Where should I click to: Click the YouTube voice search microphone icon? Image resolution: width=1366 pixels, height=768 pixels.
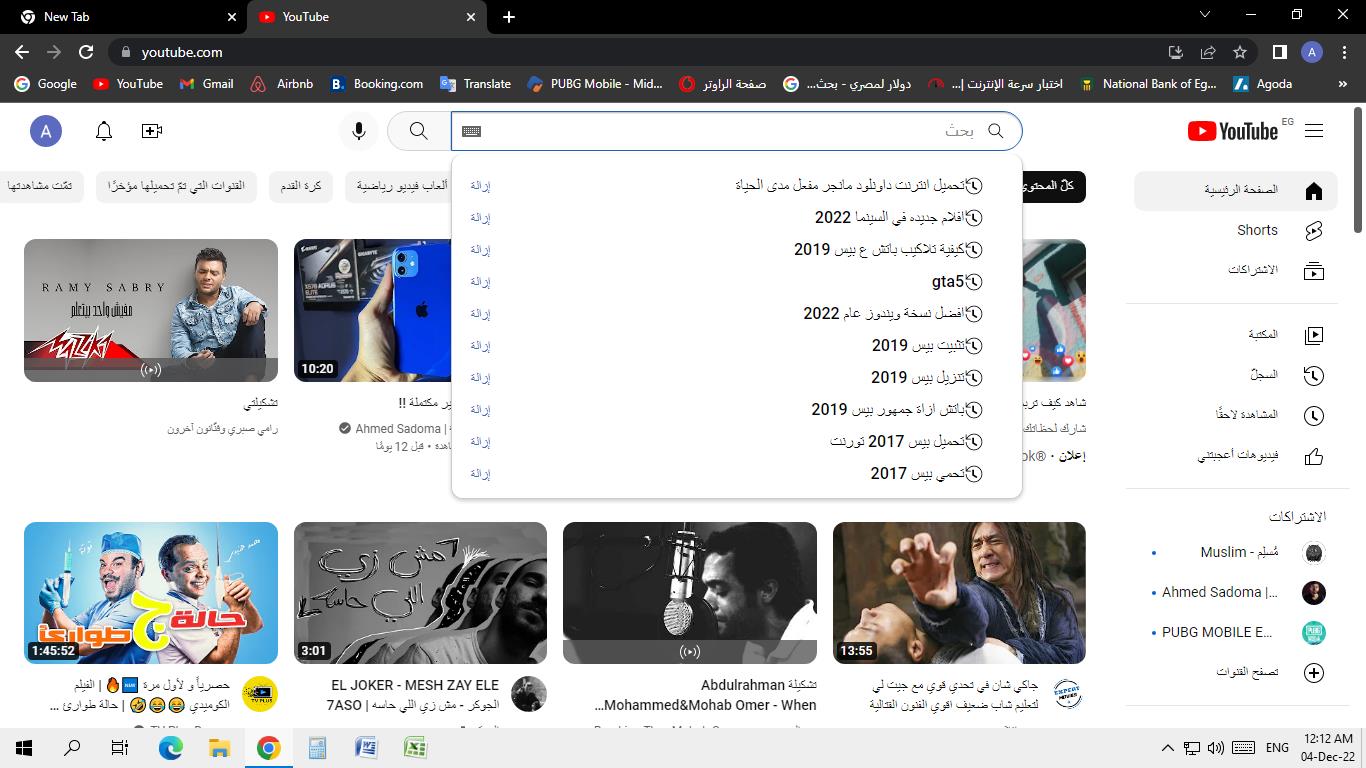(358, 131)
